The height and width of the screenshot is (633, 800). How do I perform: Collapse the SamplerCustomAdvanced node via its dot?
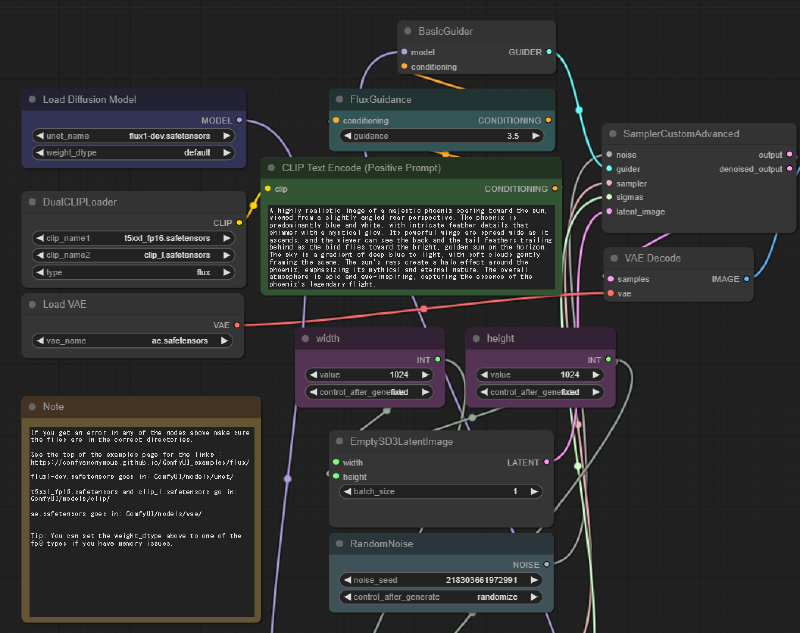coord(612,134)
